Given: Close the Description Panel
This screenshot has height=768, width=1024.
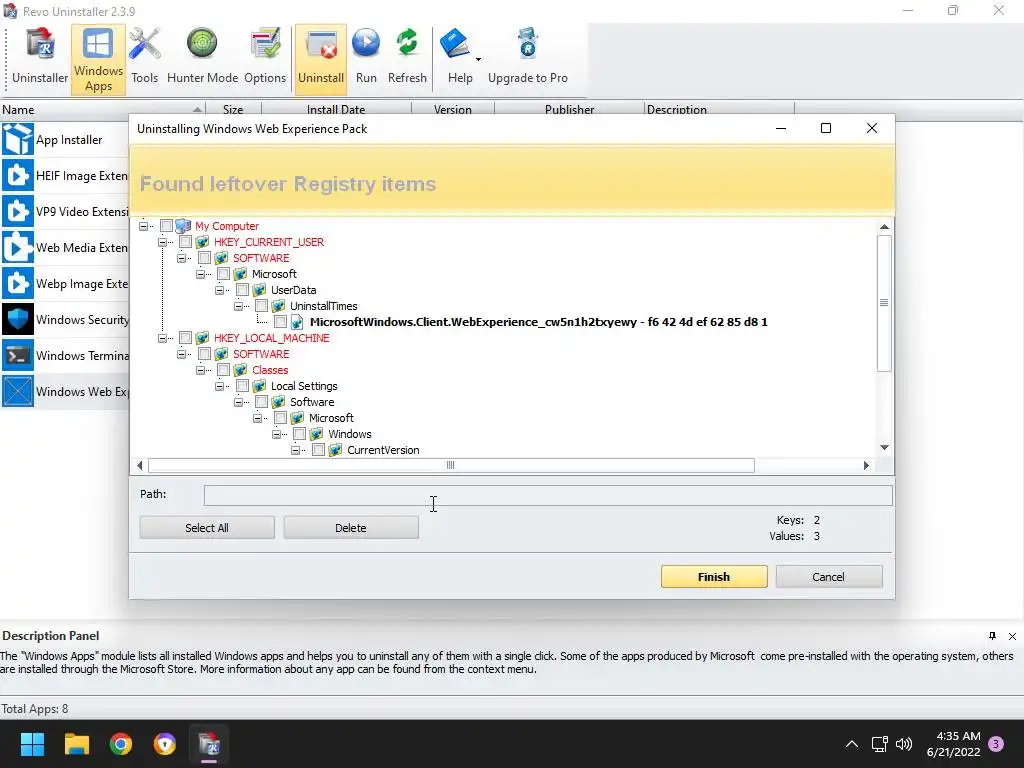Looking at the screenshot, I should (x=1012, y=635).
